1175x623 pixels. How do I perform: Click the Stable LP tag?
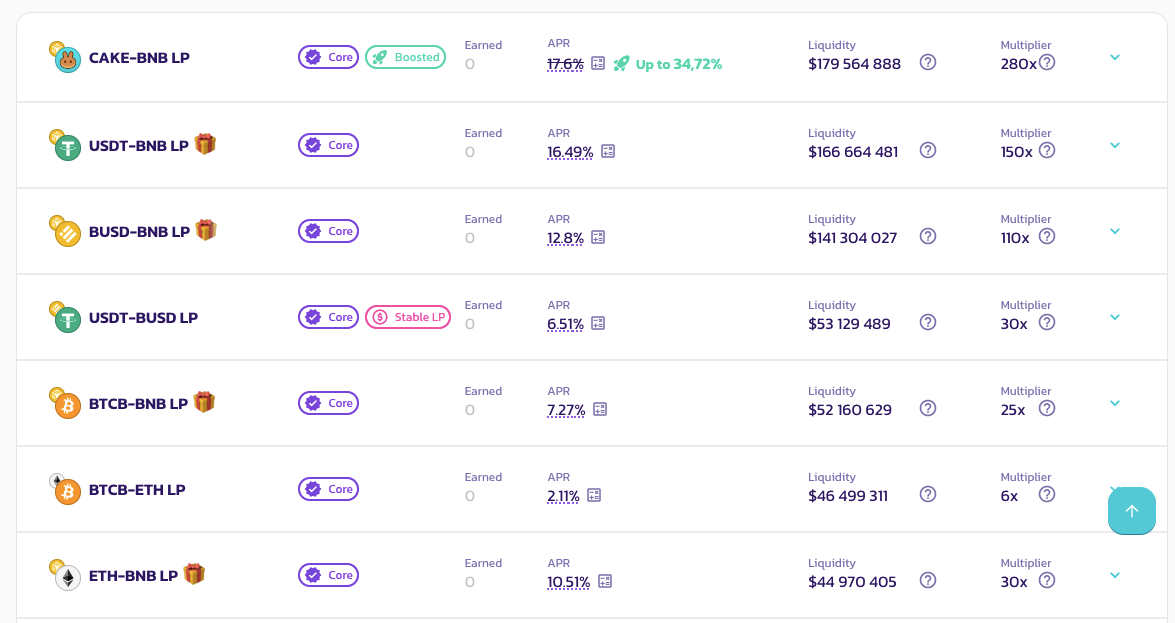(x=408, y=317)
